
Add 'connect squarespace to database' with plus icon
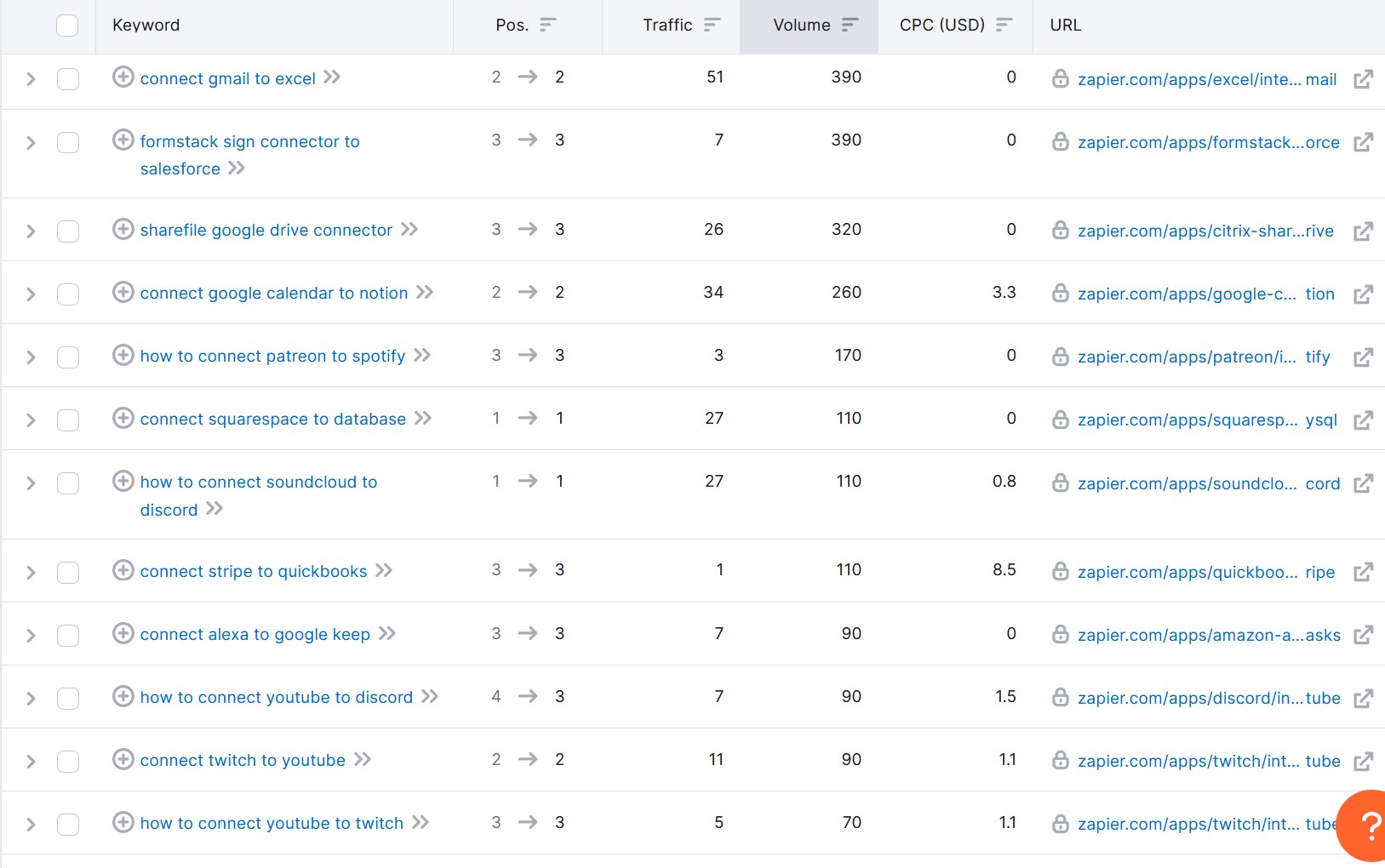[123, 418]
